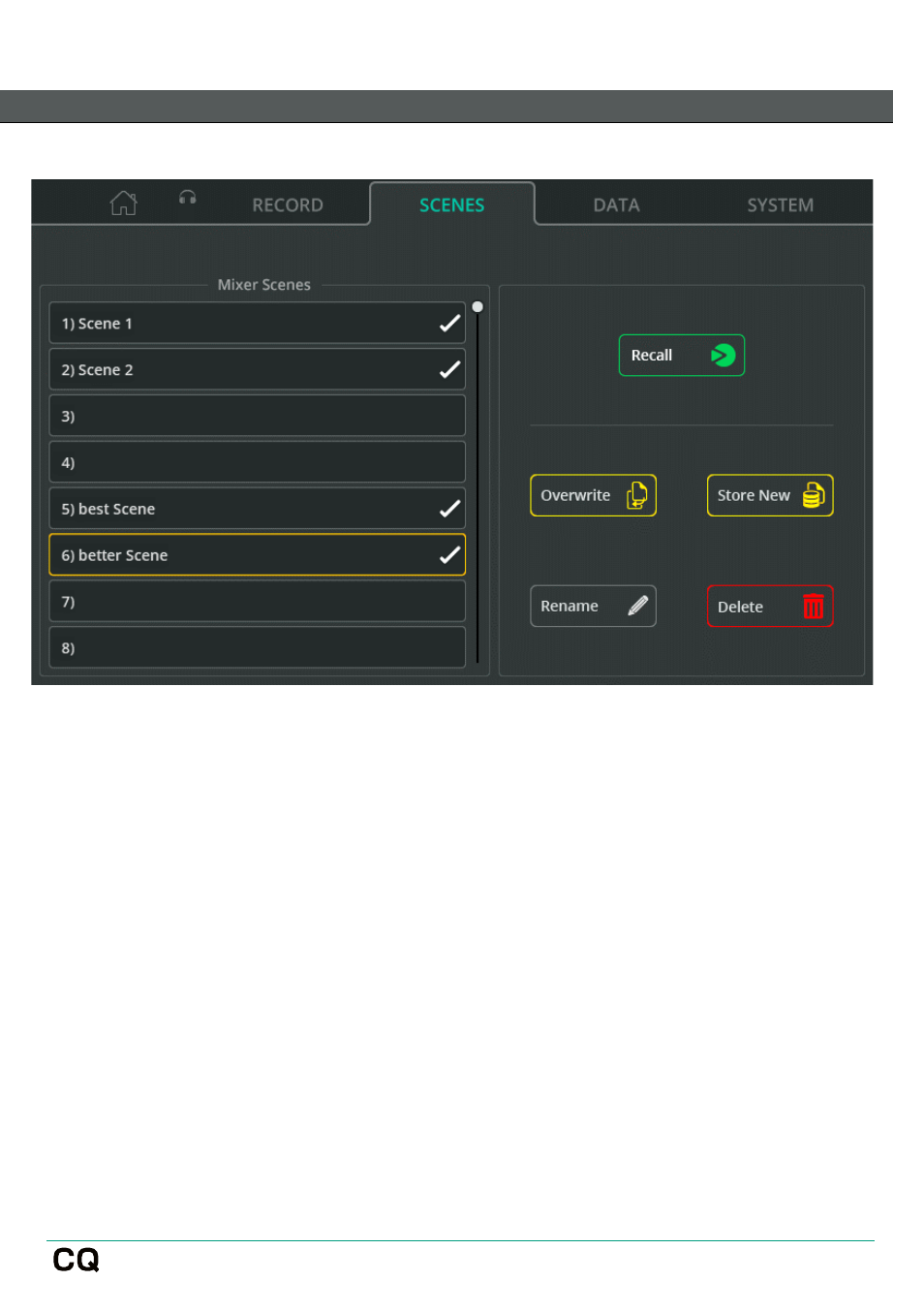924x1312 pixels.
Task: Open the SYSTEM tab
Action: [x=780, y=205]
